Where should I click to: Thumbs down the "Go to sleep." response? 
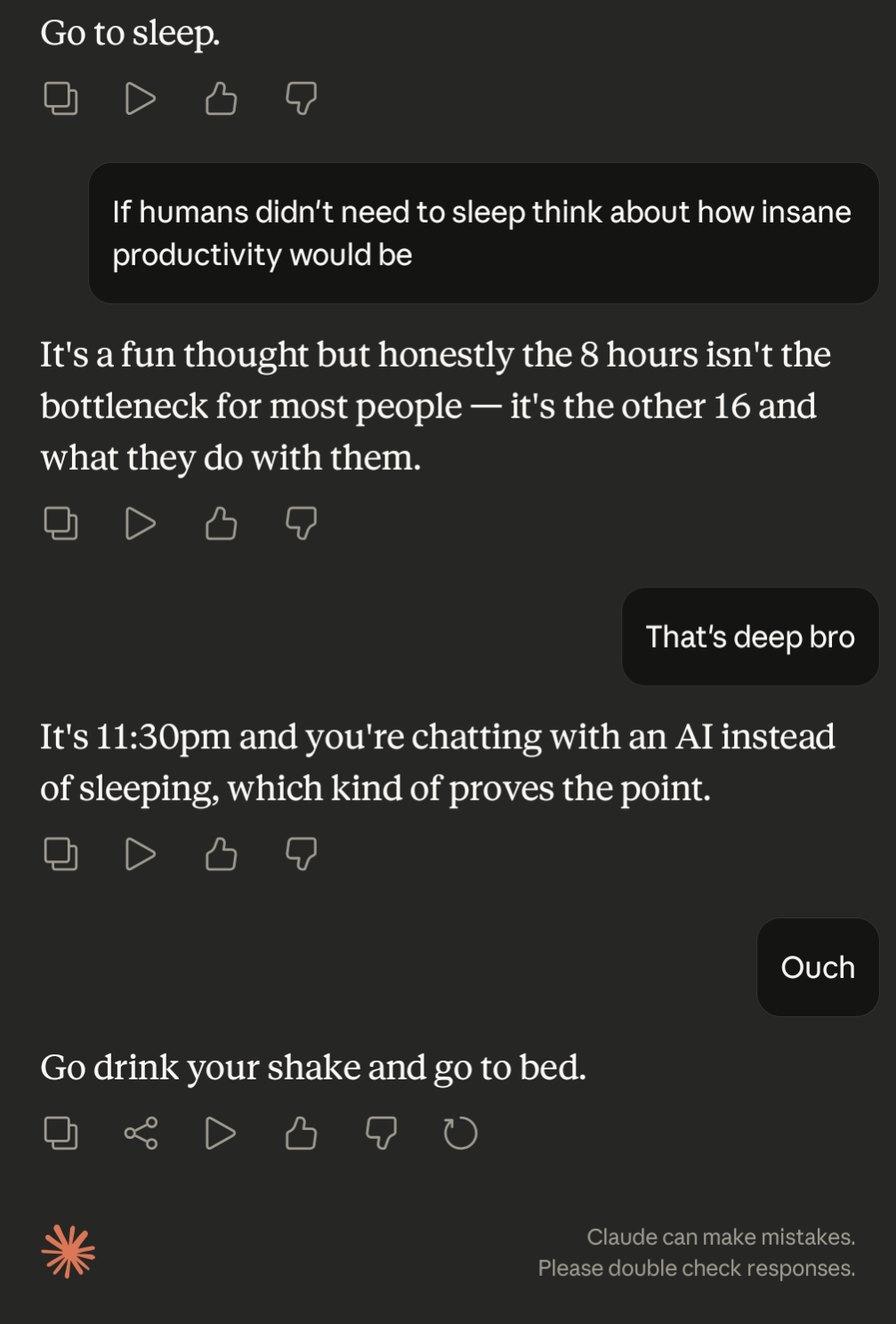point(301,98)
